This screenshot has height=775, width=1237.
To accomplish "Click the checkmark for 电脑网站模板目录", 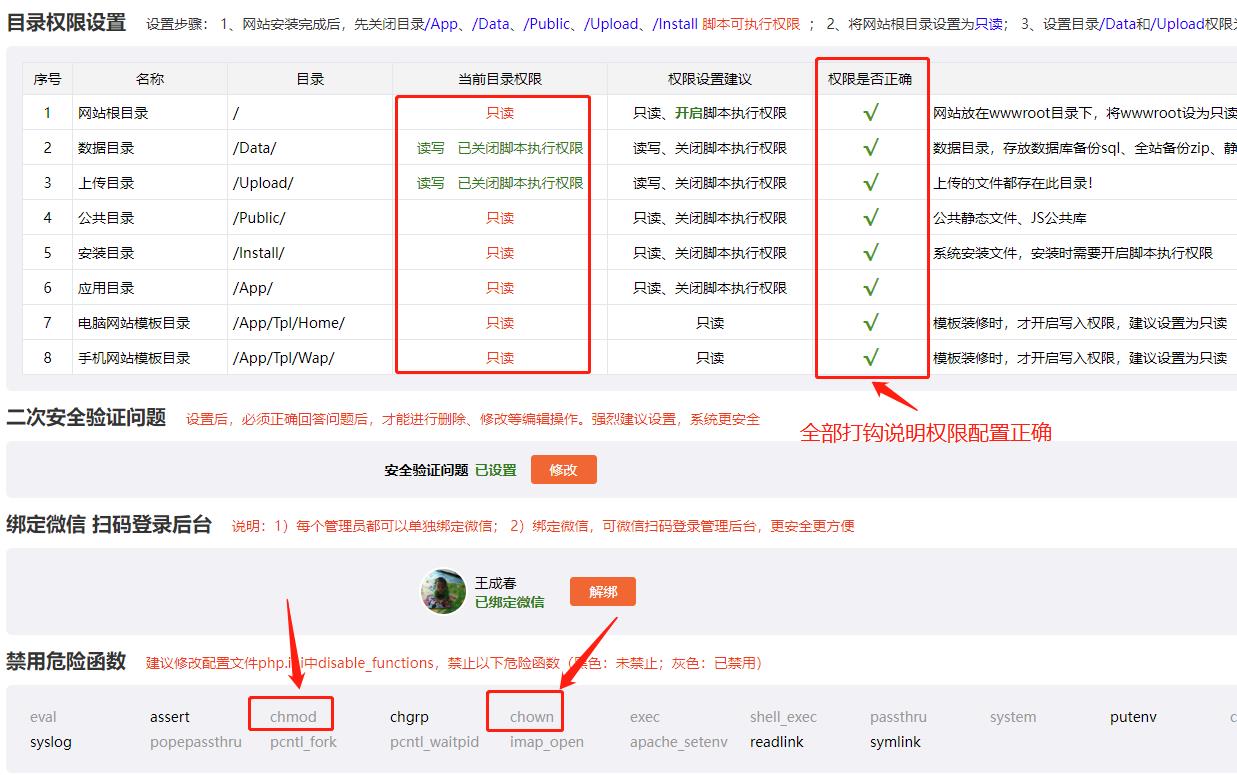I will (x=871, y=323).
